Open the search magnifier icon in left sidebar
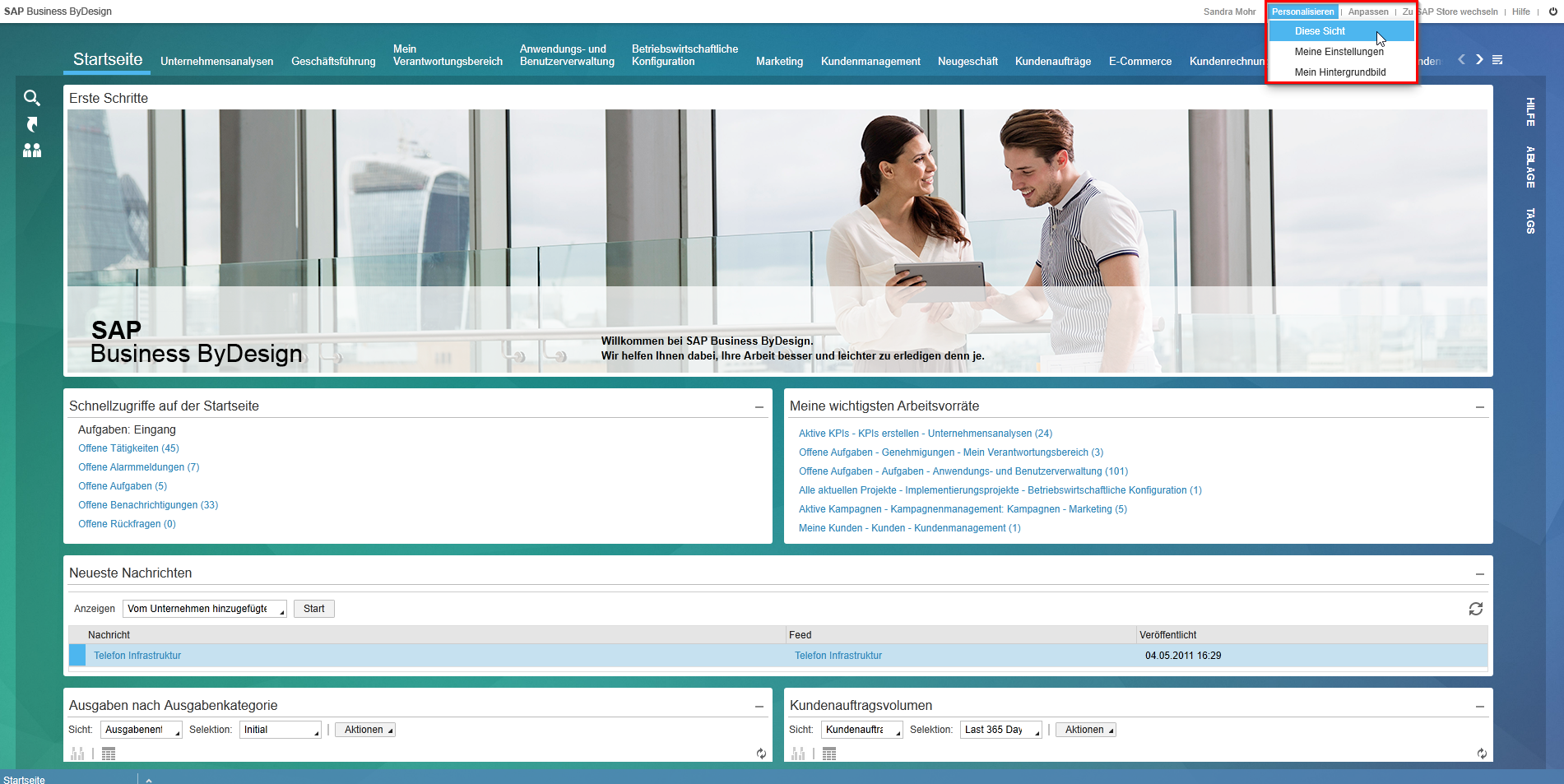 tap(32, 98)
